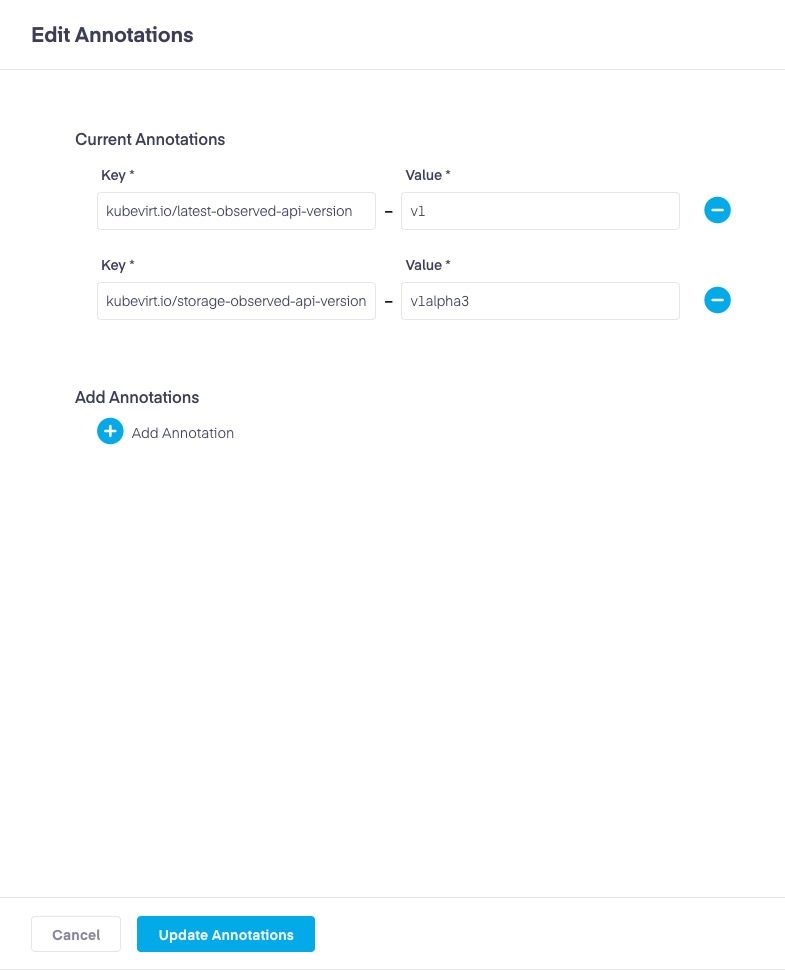Click the dash separator beside the v1alpha3 value
Screen dimensions: 785x970
[388, 301]
